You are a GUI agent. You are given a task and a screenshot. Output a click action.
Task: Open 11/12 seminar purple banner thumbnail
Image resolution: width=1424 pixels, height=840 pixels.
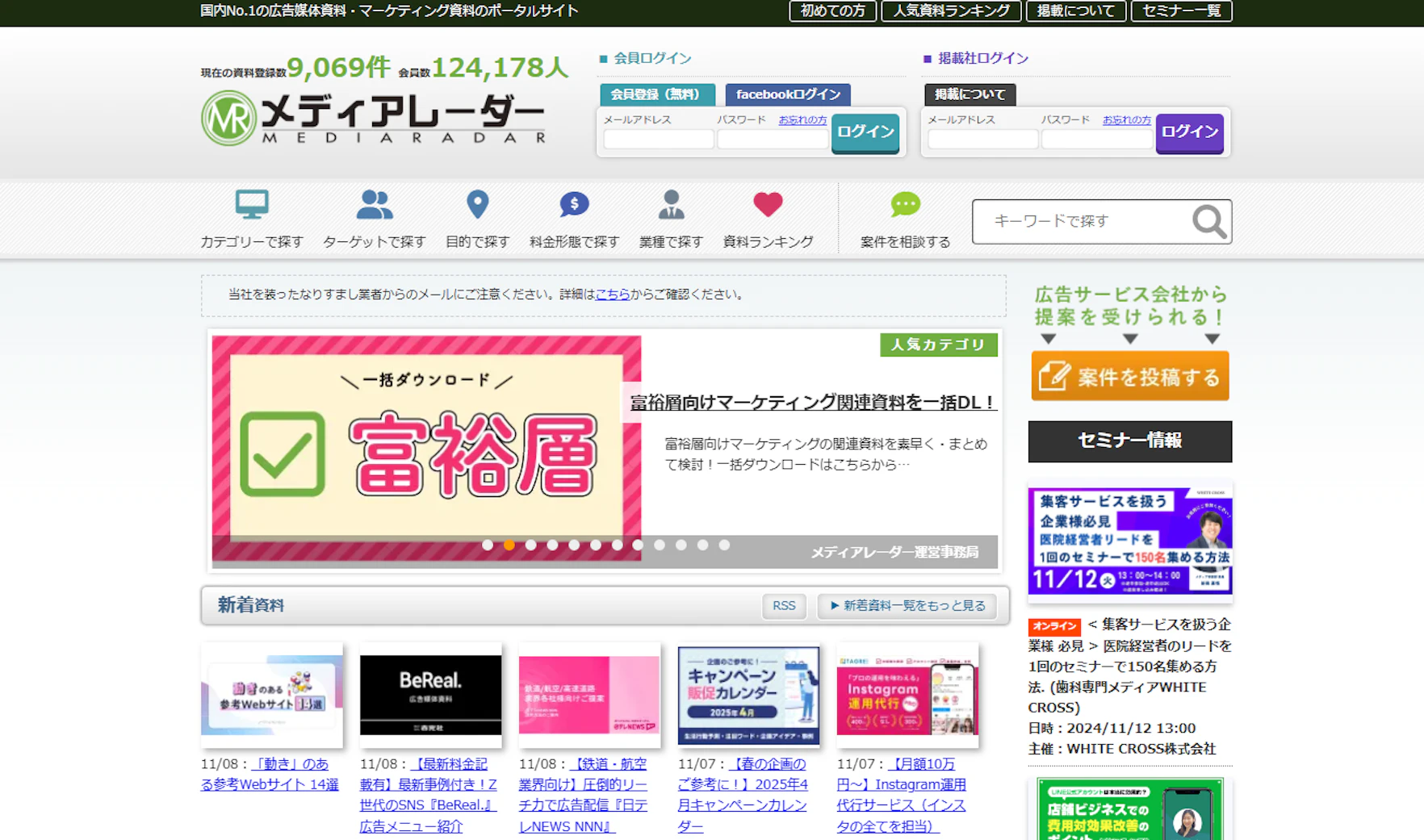coord(1130,541)
